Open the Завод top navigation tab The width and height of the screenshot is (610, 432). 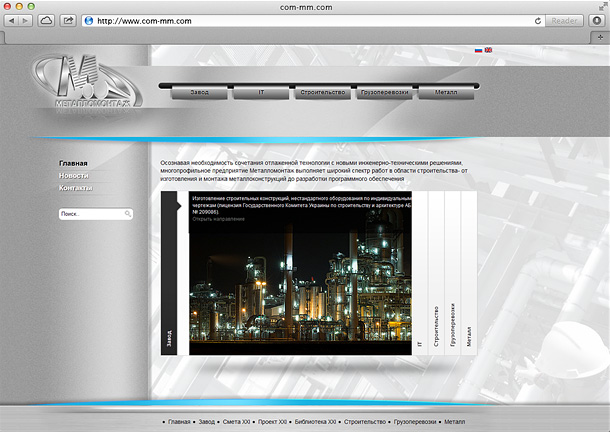[x=199, y=93]
